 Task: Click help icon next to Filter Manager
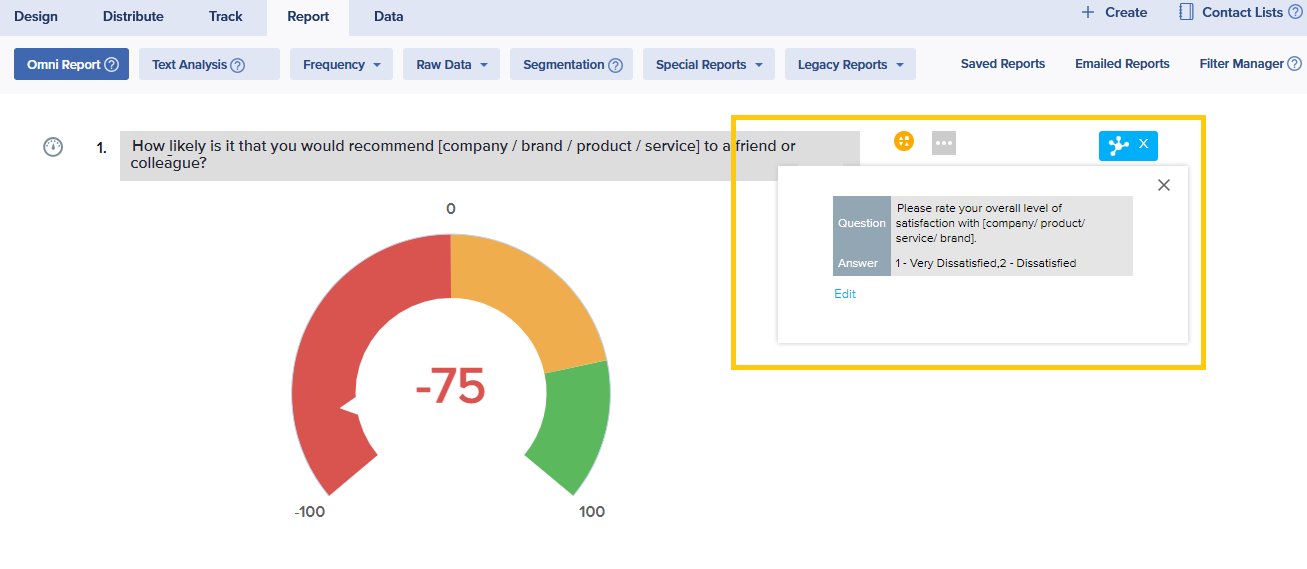pos(1294,64)
